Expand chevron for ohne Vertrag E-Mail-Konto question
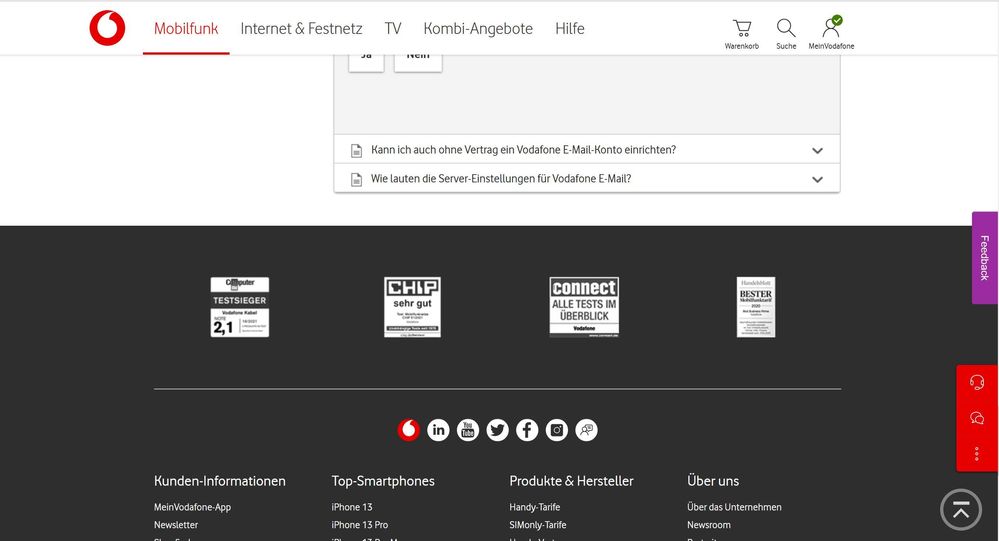Screen dimensions: 999x541 pyautogui.click(x=817, y=150)
